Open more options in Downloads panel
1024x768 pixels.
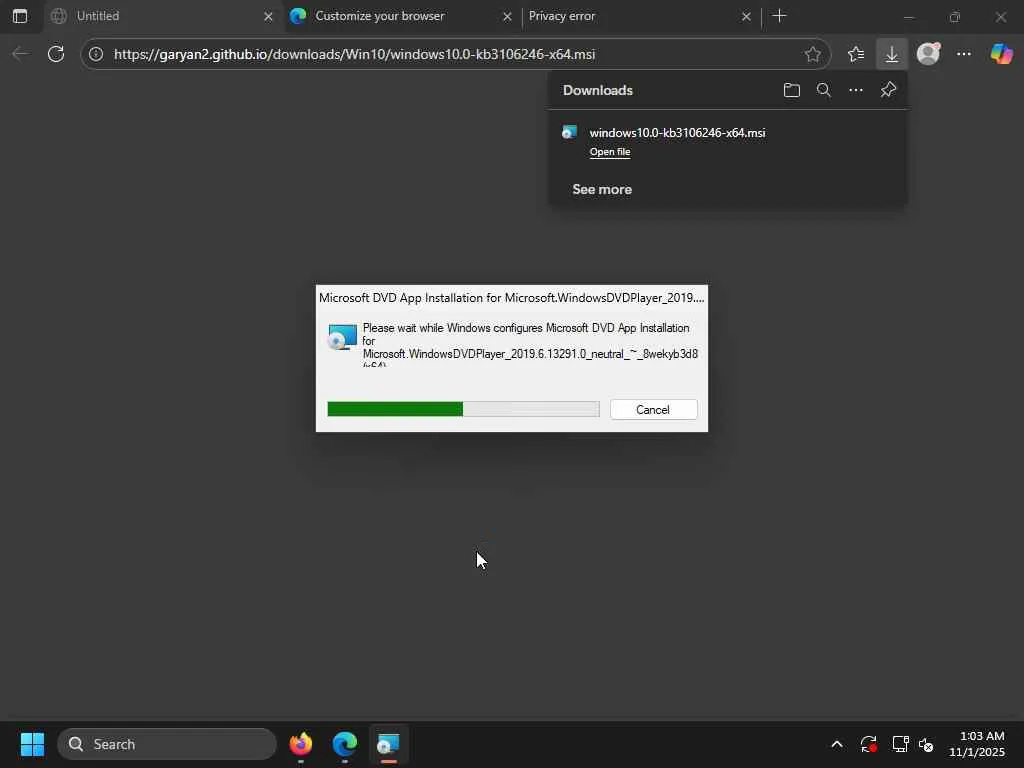(856, 90)
